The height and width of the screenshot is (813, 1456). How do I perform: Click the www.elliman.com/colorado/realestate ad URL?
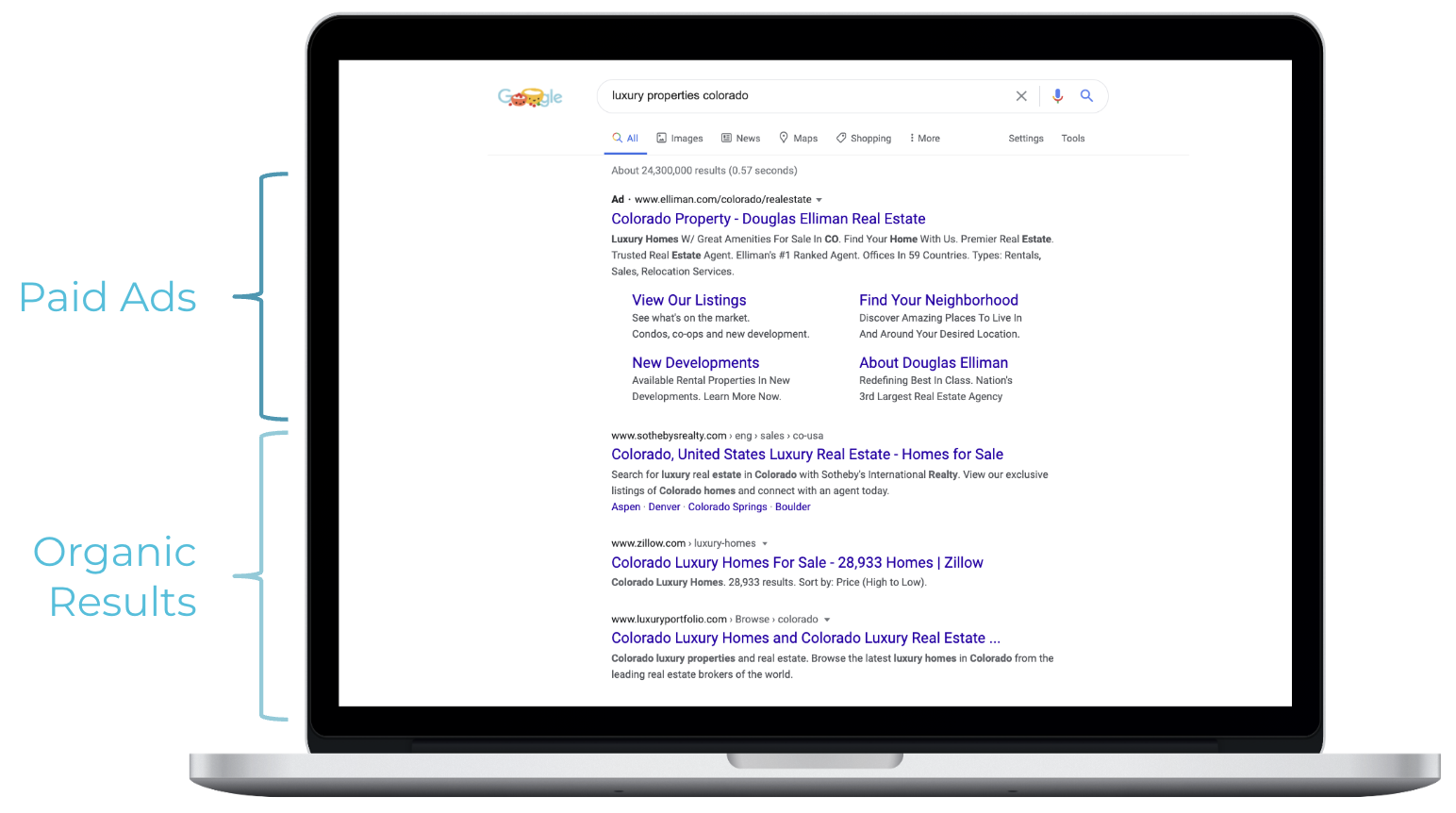(x=723, y=200)
